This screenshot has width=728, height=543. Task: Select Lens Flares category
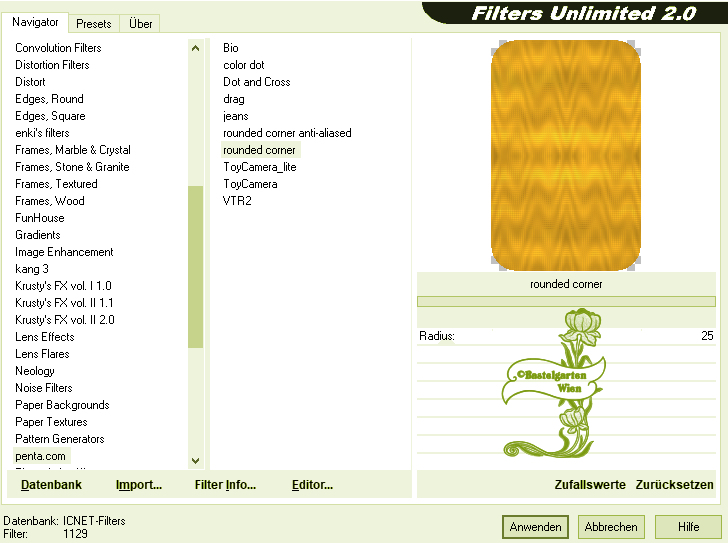pyautogui.click(x=42, y=354)
